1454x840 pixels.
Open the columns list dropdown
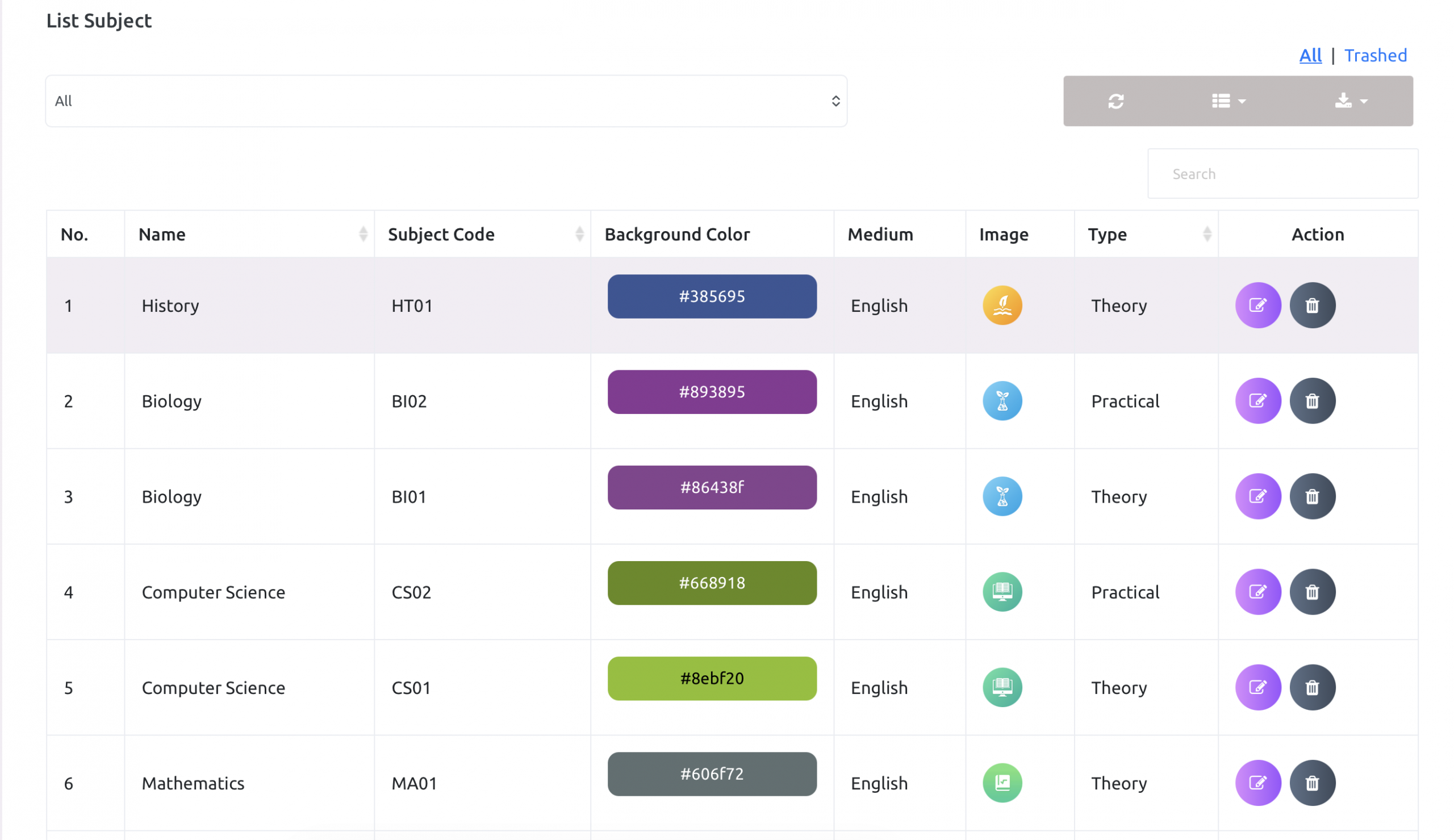click(x=1228, y=101)
